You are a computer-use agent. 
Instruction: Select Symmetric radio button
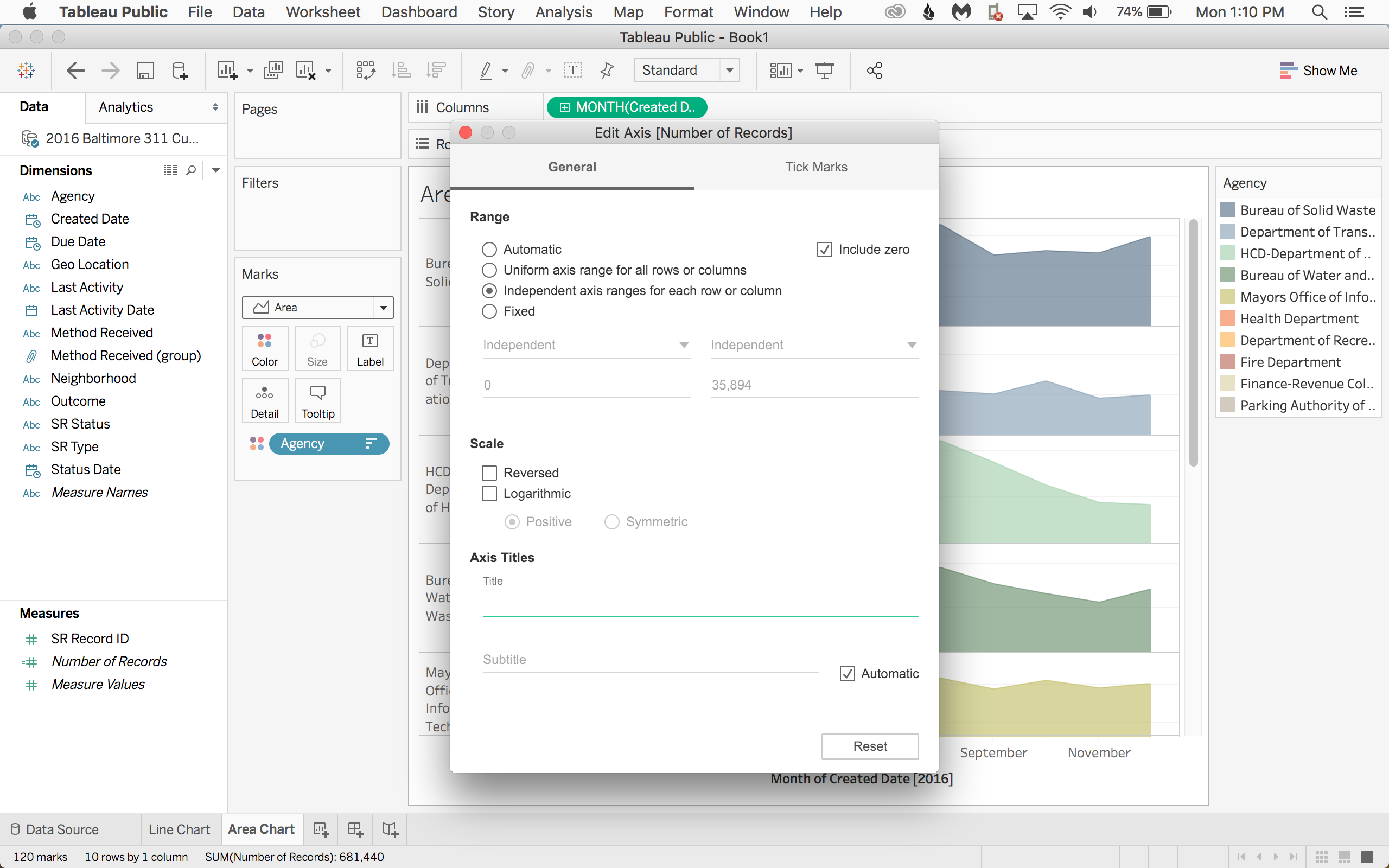point(612,522)
